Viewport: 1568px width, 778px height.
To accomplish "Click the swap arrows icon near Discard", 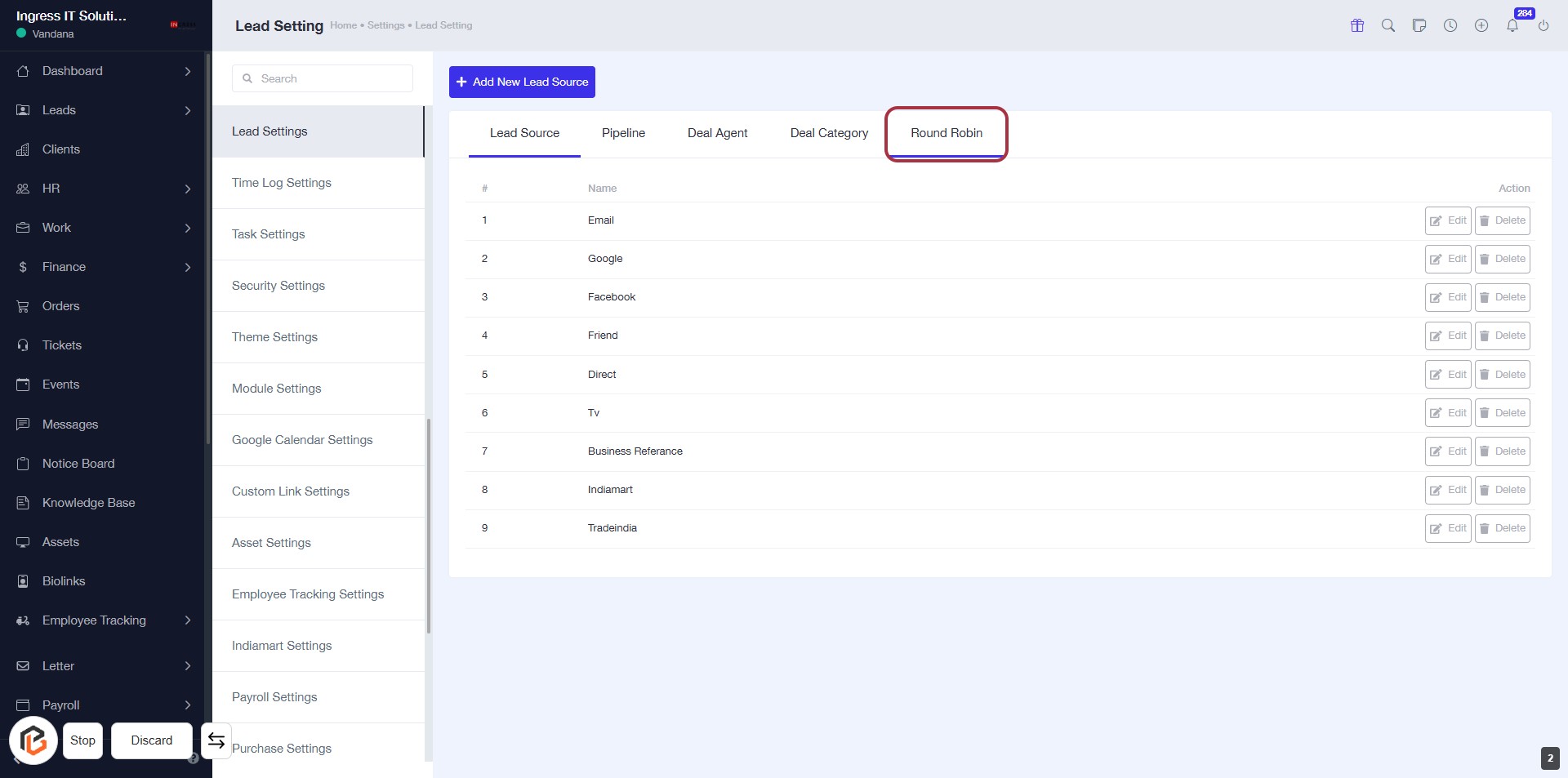I will point(216,740).
